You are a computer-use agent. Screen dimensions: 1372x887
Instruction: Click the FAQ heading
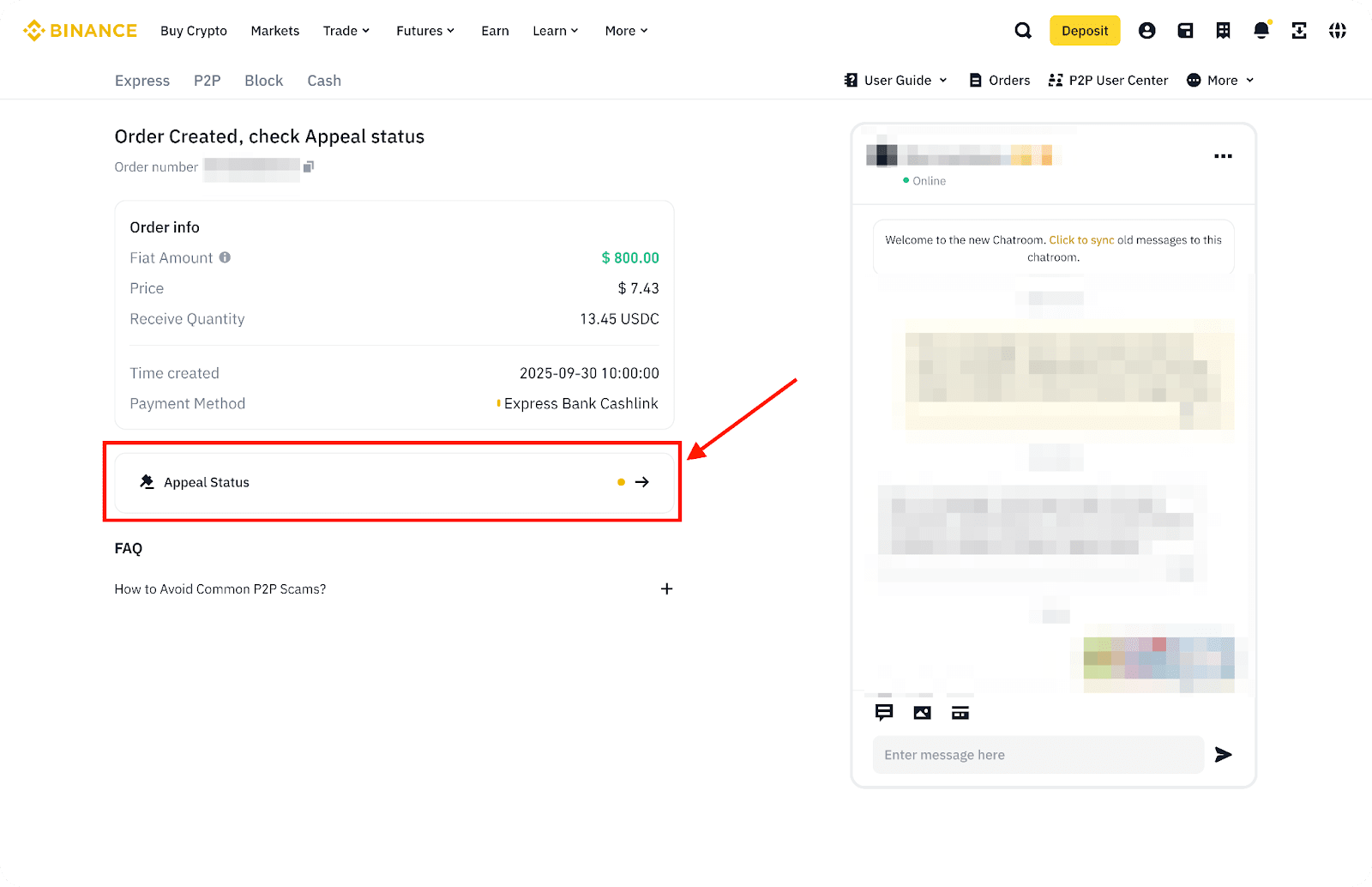129,548
